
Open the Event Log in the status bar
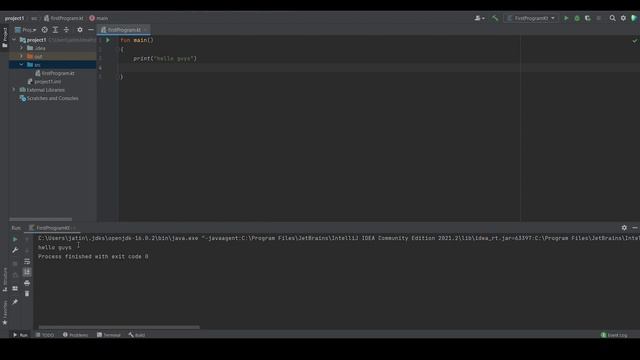(614, 335)
